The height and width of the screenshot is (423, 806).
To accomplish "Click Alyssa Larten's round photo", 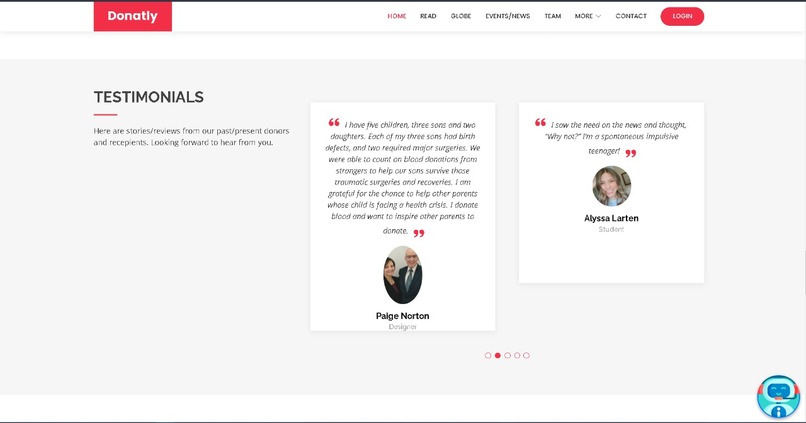I will (x=611, y=186).
